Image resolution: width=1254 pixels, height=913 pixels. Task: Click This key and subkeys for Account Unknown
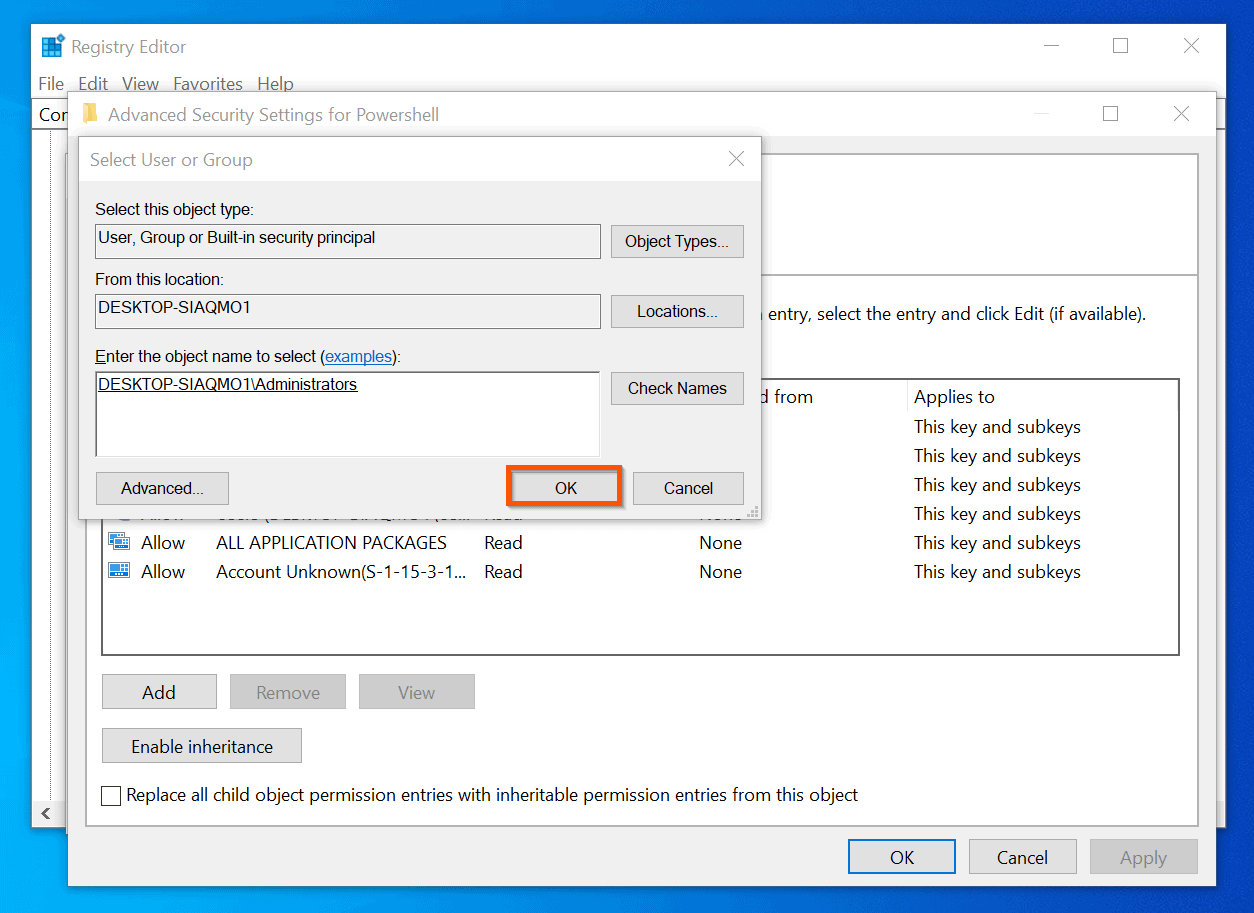click(997, 572)
